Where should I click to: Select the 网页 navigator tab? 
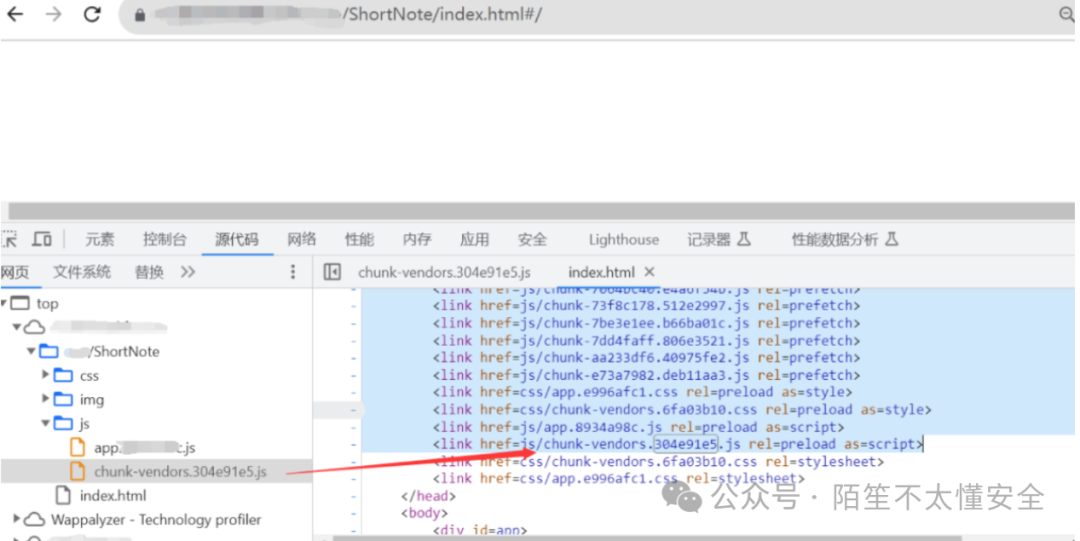tap(15, 272)
